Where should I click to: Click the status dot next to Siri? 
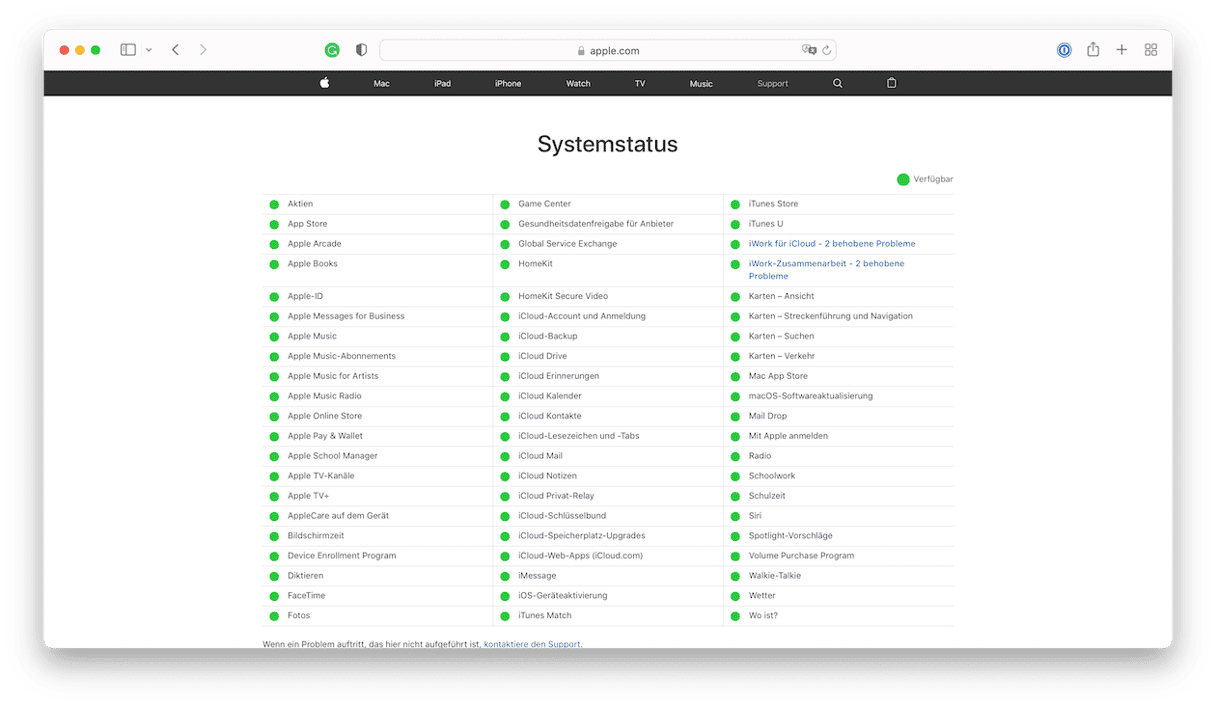point(735,516)
